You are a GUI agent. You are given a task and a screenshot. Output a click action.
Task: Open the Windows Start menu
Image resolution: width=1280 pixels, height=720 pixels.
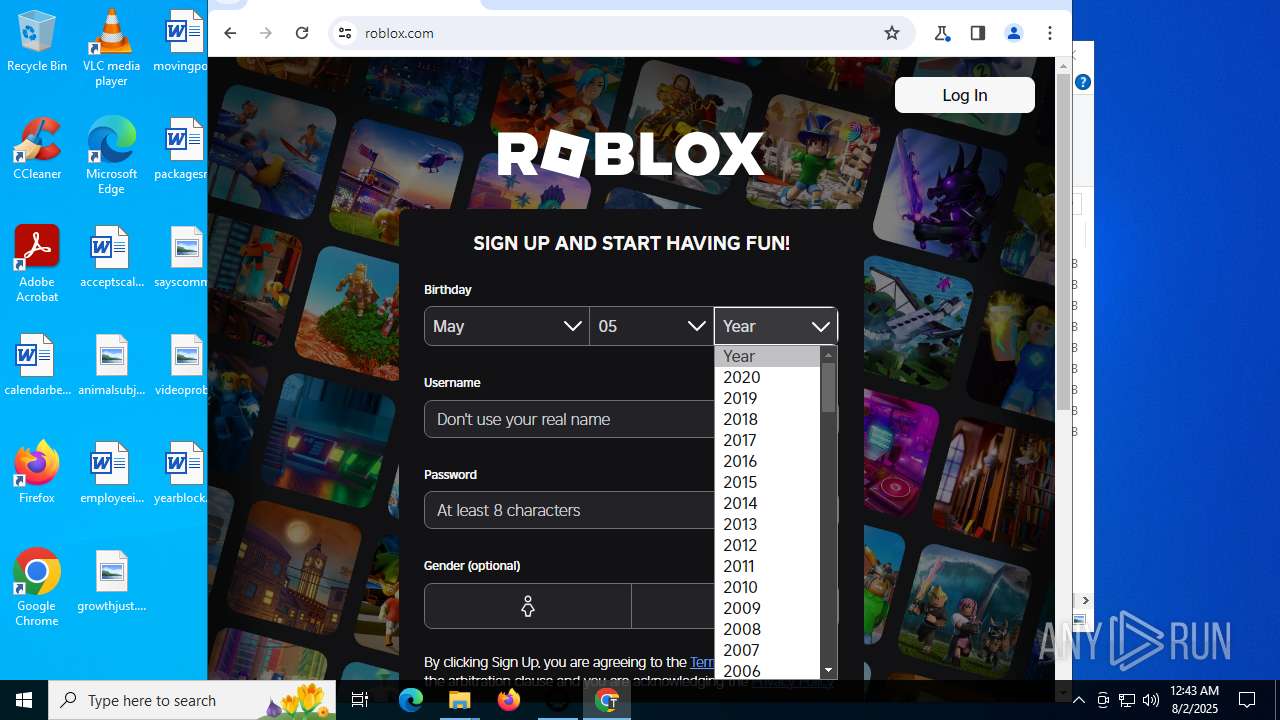24,700
